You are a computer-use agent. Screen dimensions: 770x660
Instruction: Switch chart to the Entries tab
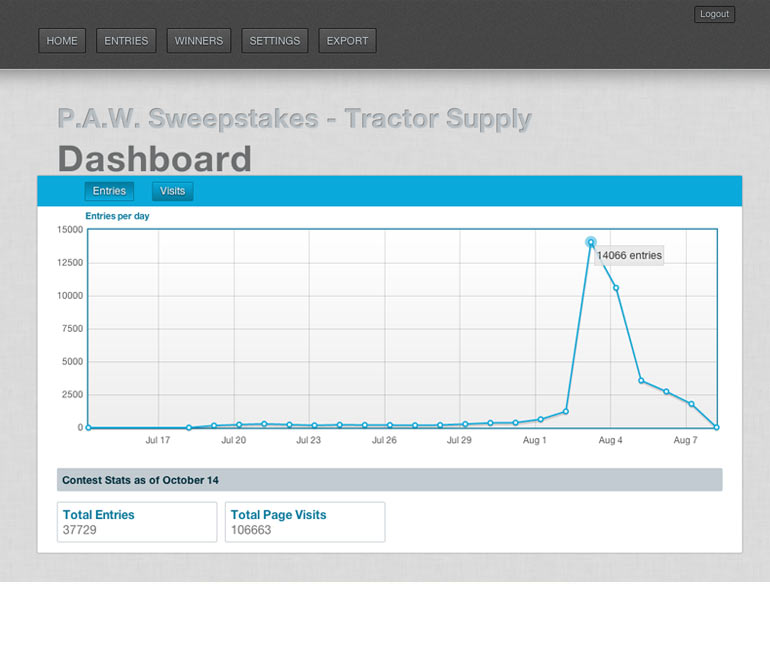tap(109, 191)
